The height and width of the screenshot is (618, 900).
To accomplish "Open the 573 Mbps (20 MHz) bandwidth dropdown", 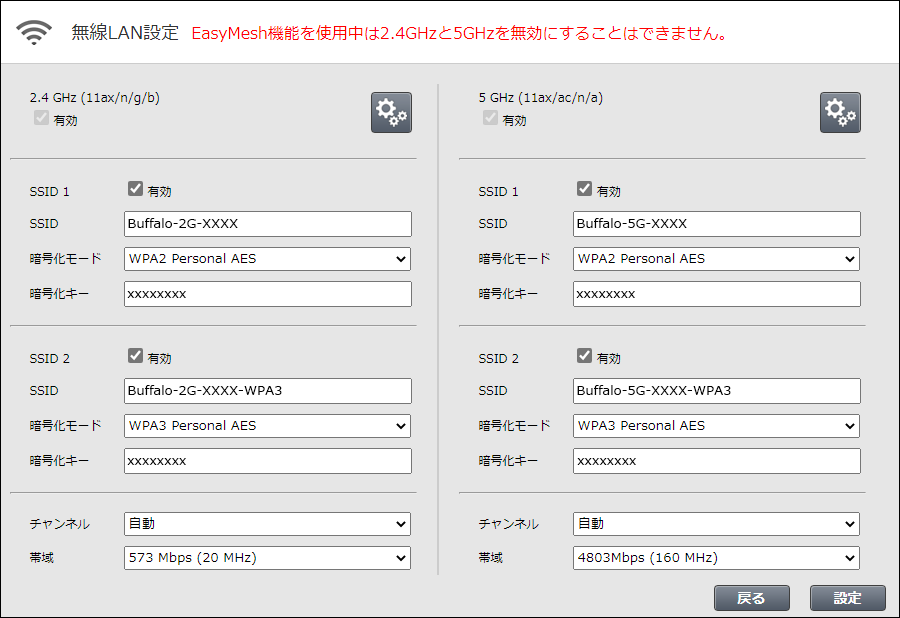I will coord(267,558).
